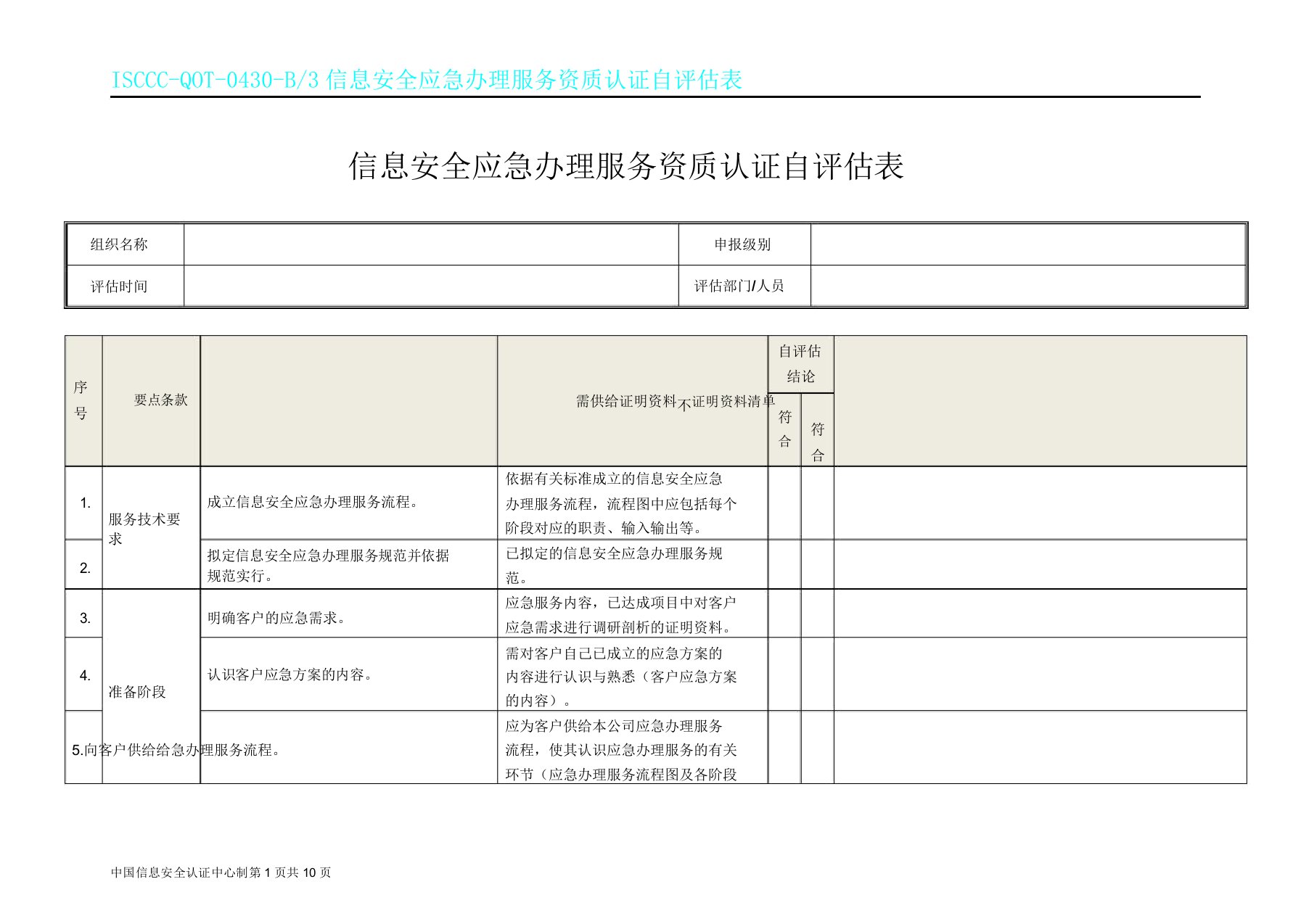Click 拟定信息安全应急办理服务规范并依据 cell
Screen dimensions: 1309x924
click(x=349, y=565)
